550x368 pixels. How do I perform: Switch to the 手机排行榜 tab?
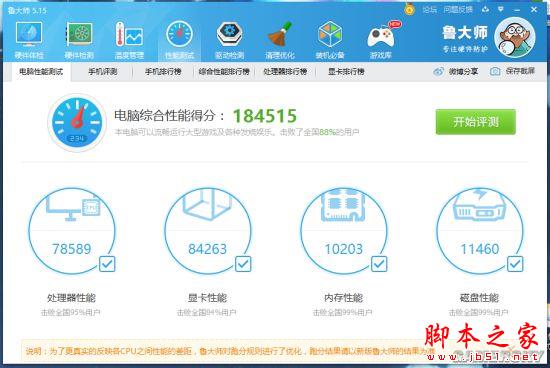pyautogui.click(x=163, y=72)
